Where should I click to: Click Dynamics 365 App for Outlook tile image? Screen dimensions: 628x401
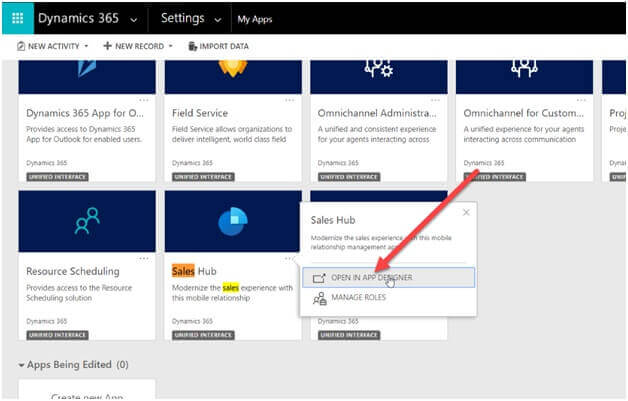(87, 77)
